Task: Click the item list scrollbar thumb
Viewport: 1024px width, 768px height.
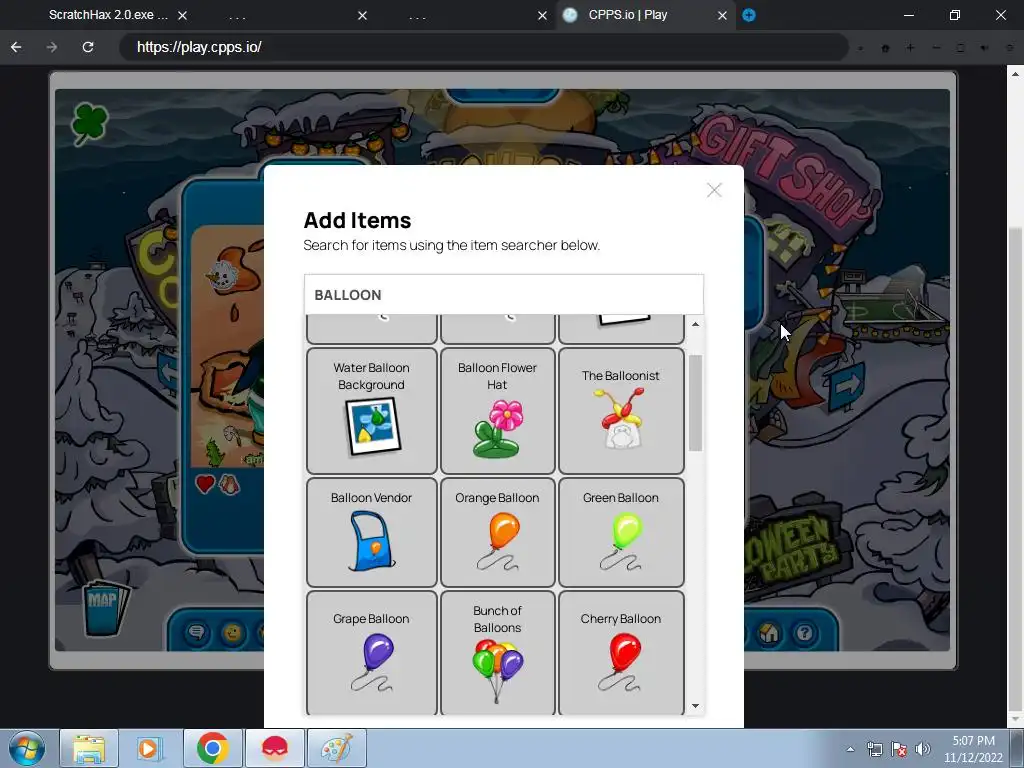Action: (x=696, y=403)
